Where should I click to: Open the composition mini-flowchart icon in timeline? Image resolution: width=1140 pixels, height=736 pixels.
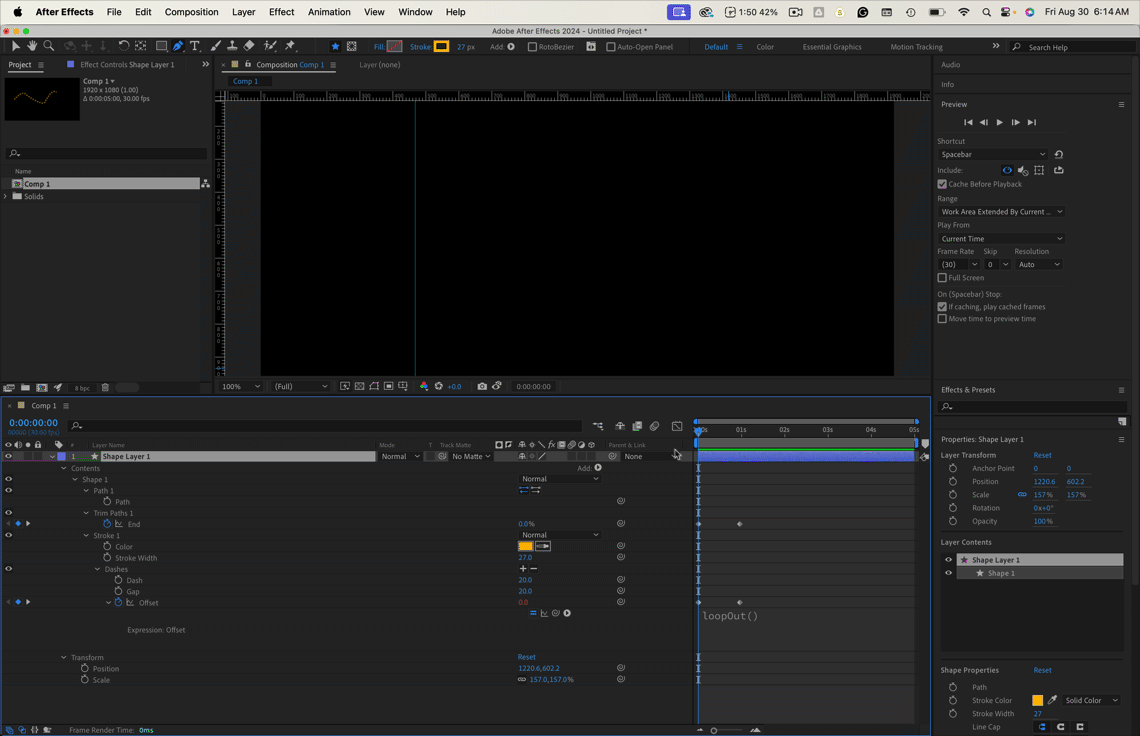click(x=598, y=426)
